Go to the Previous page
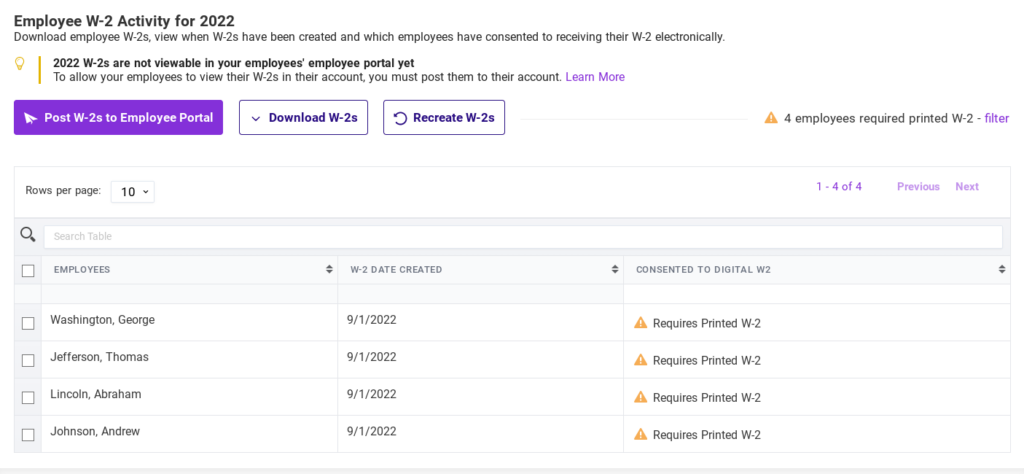 (918, 187)
